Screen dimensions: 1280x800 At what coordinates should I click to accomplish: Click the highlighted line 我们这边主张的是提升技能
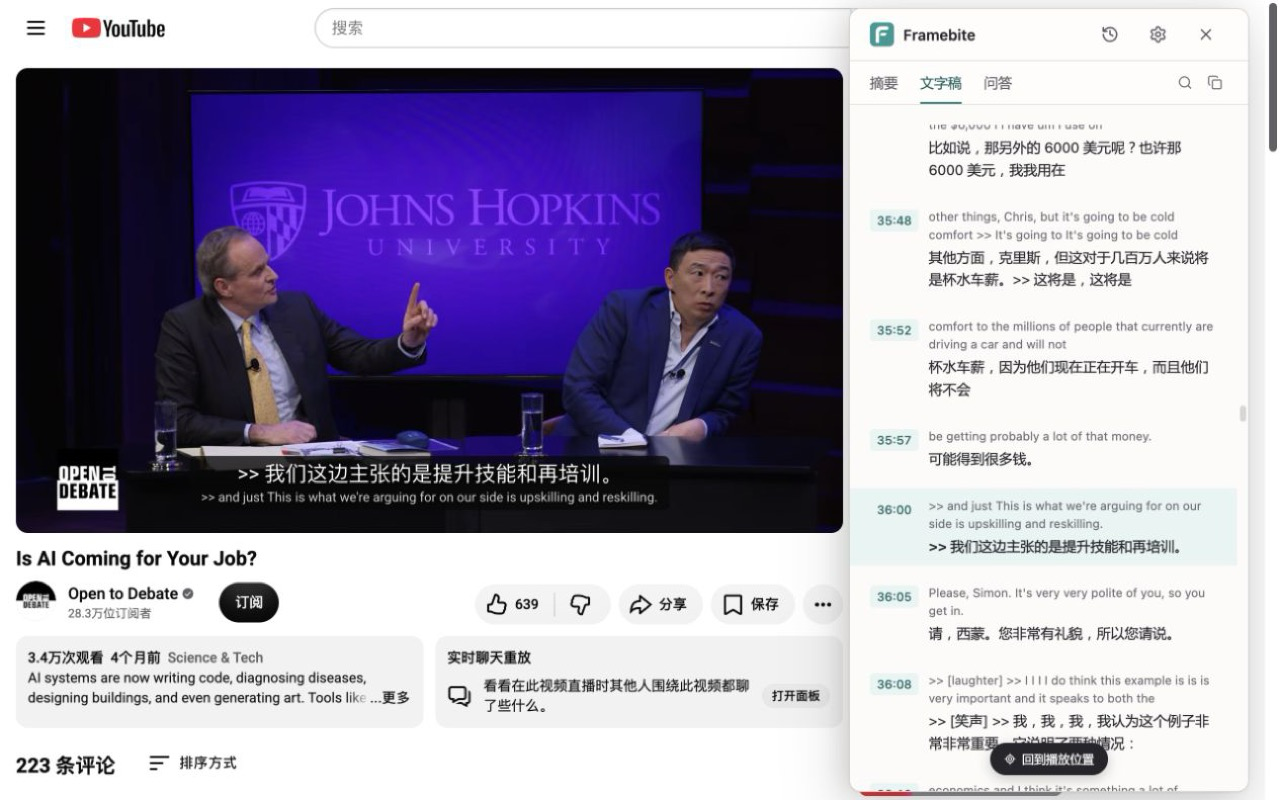click(x=1056, y=547)
